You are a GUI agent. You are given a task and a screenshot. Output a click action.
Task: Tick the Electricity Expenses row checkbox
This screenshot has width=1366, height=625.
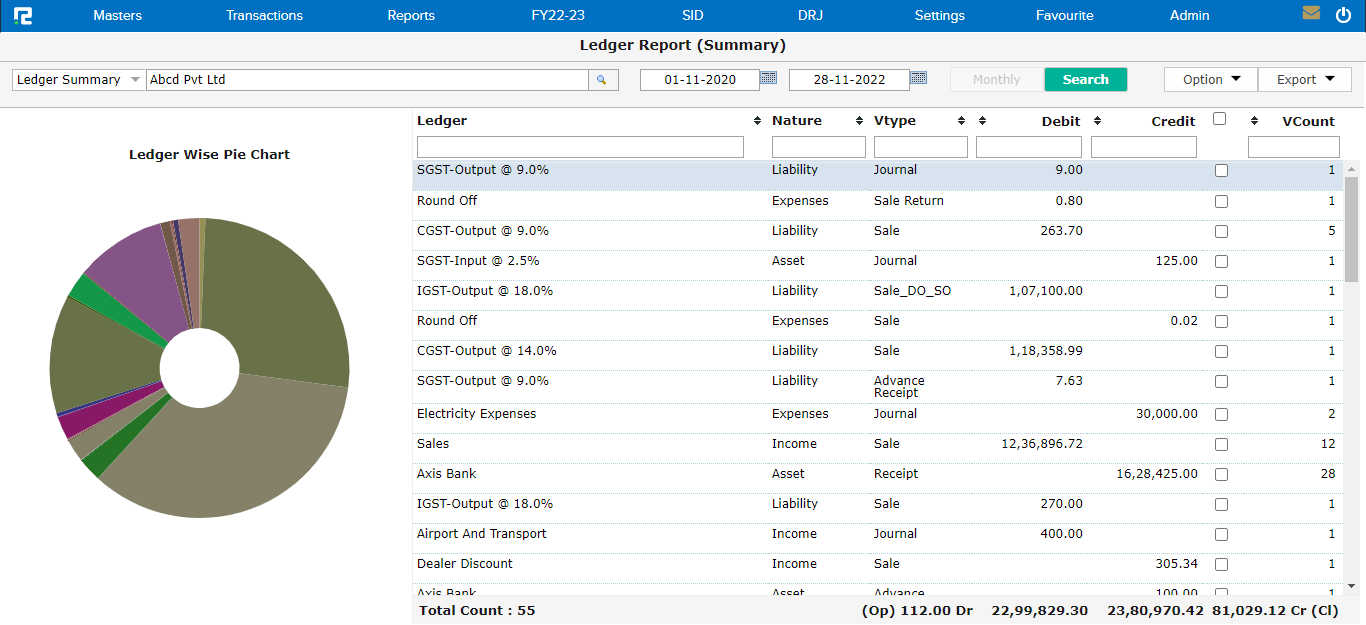[x=1221, y=414]
